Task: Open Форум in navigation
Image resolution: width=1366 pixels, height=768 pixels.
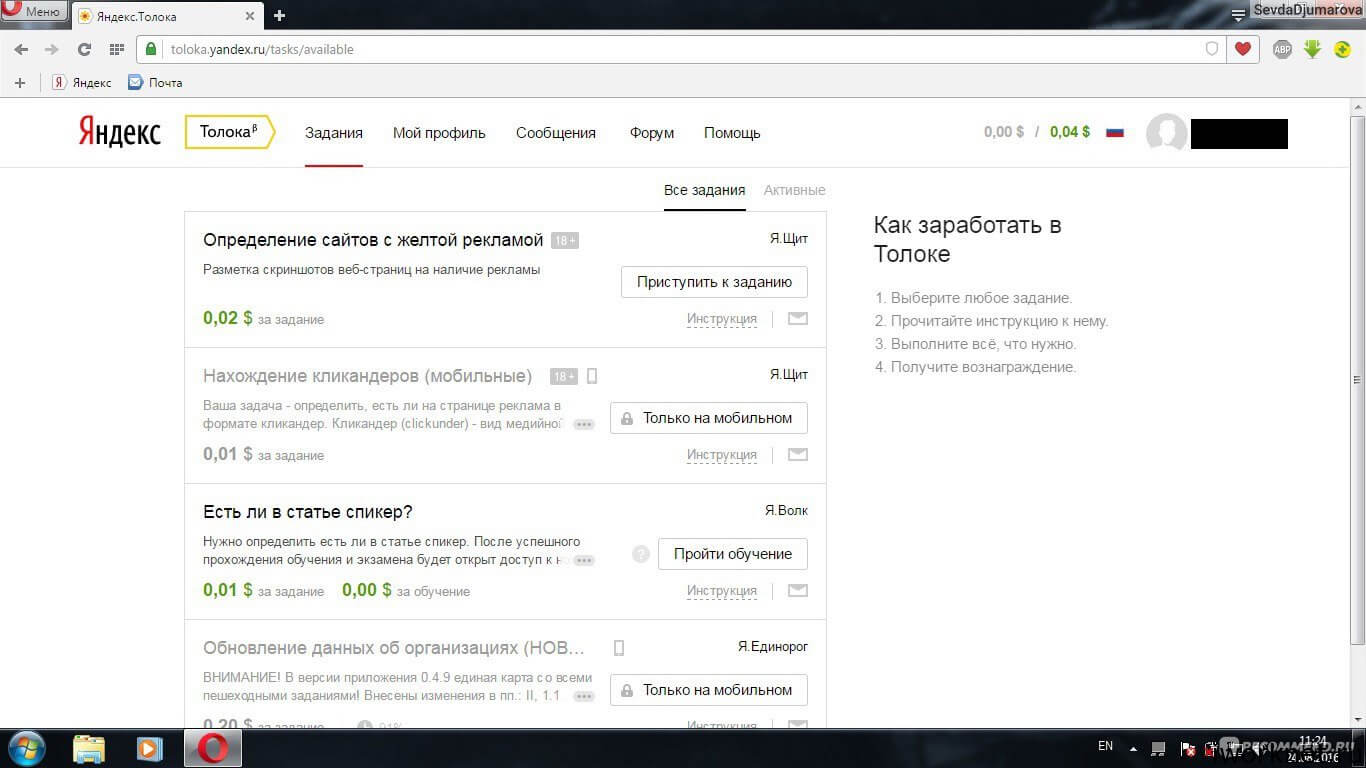Action: (652, 133)
